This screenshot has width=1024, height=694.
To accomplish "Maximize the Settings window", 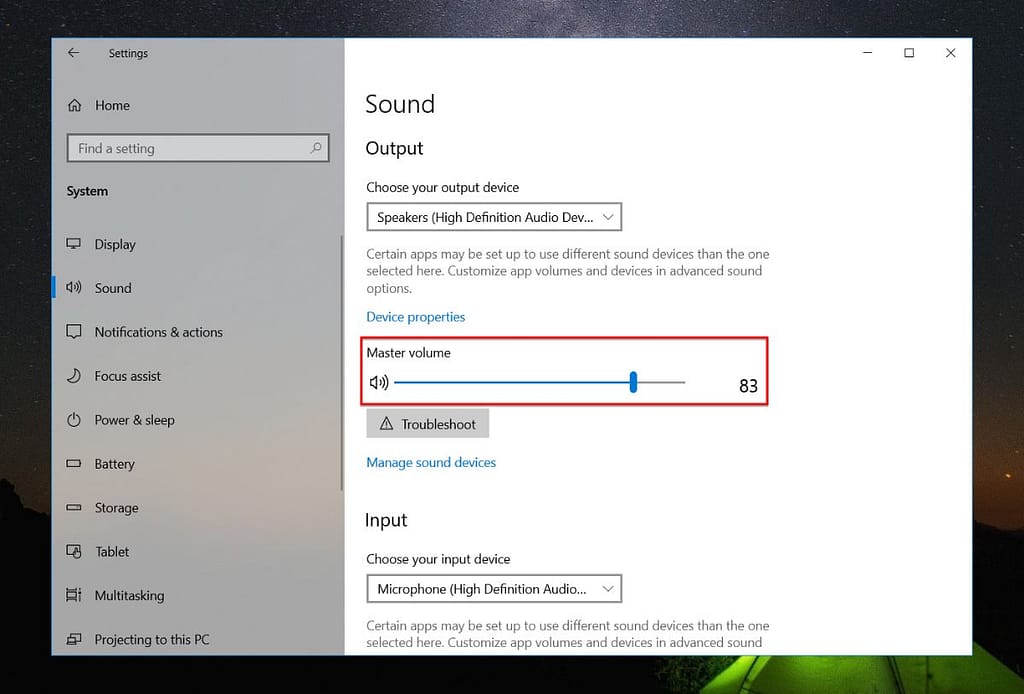I will [x=909, y=53].
